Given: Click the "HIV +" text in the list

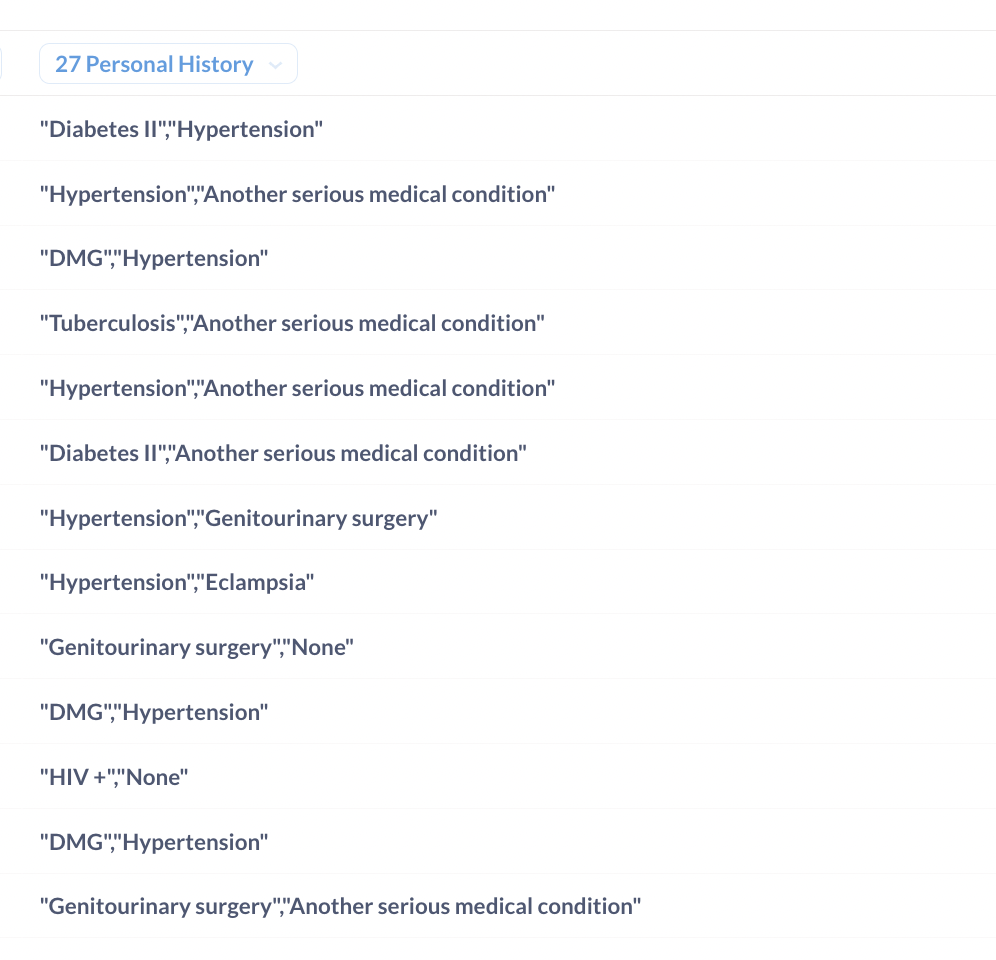Looking at the screenshot, I should 74,777.
